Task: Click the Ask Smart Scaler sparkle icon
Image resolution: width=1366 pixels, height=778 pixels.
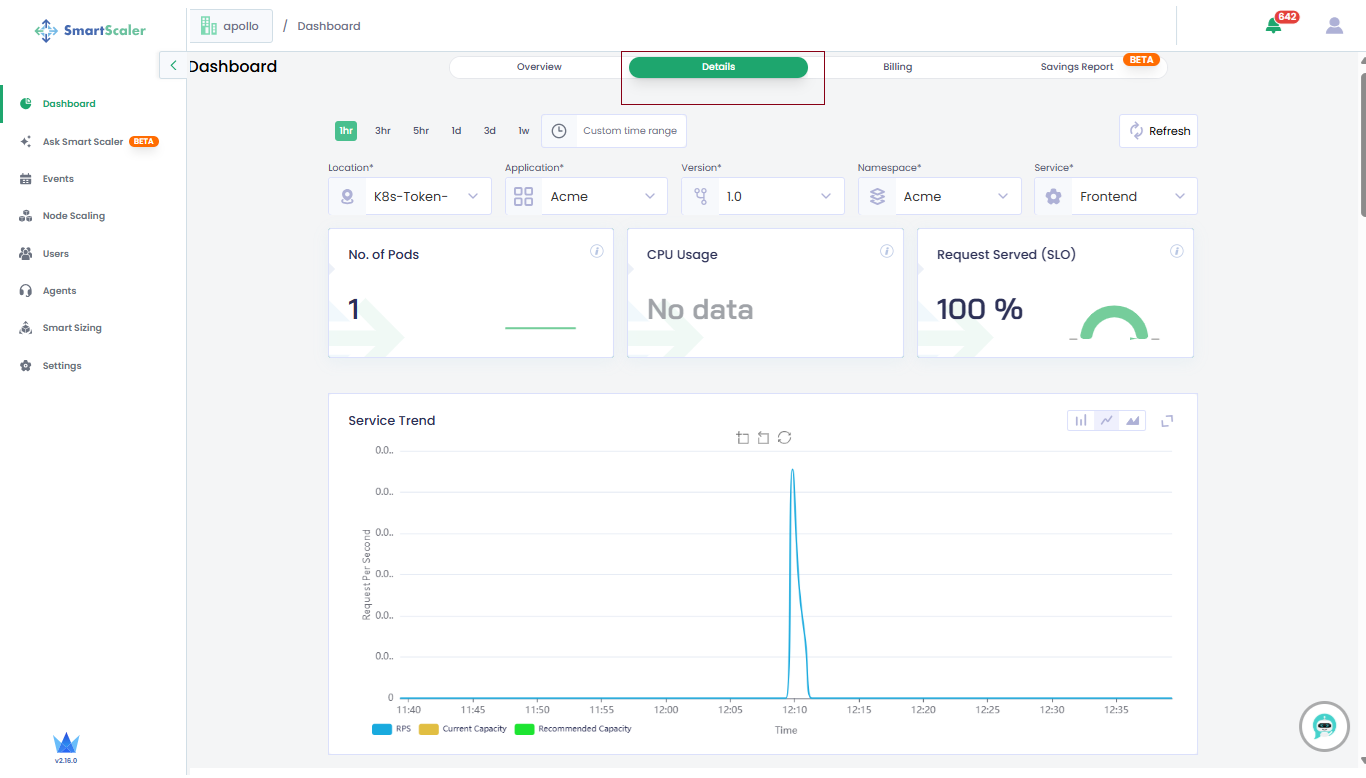Action: [x=26, y=142]
